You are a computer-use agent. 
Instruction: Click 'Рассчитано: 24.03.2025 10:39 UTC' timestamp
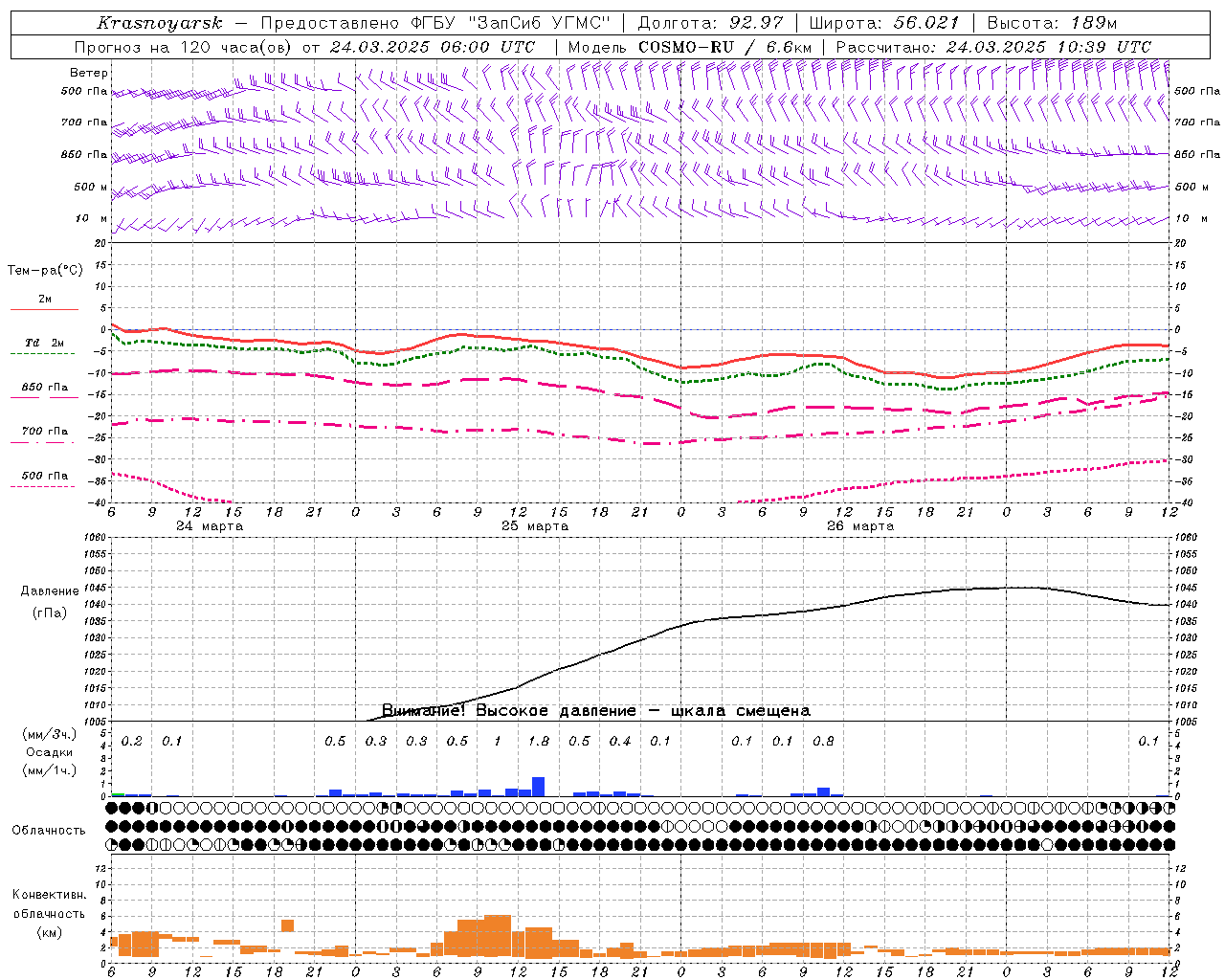click(993, 47)
